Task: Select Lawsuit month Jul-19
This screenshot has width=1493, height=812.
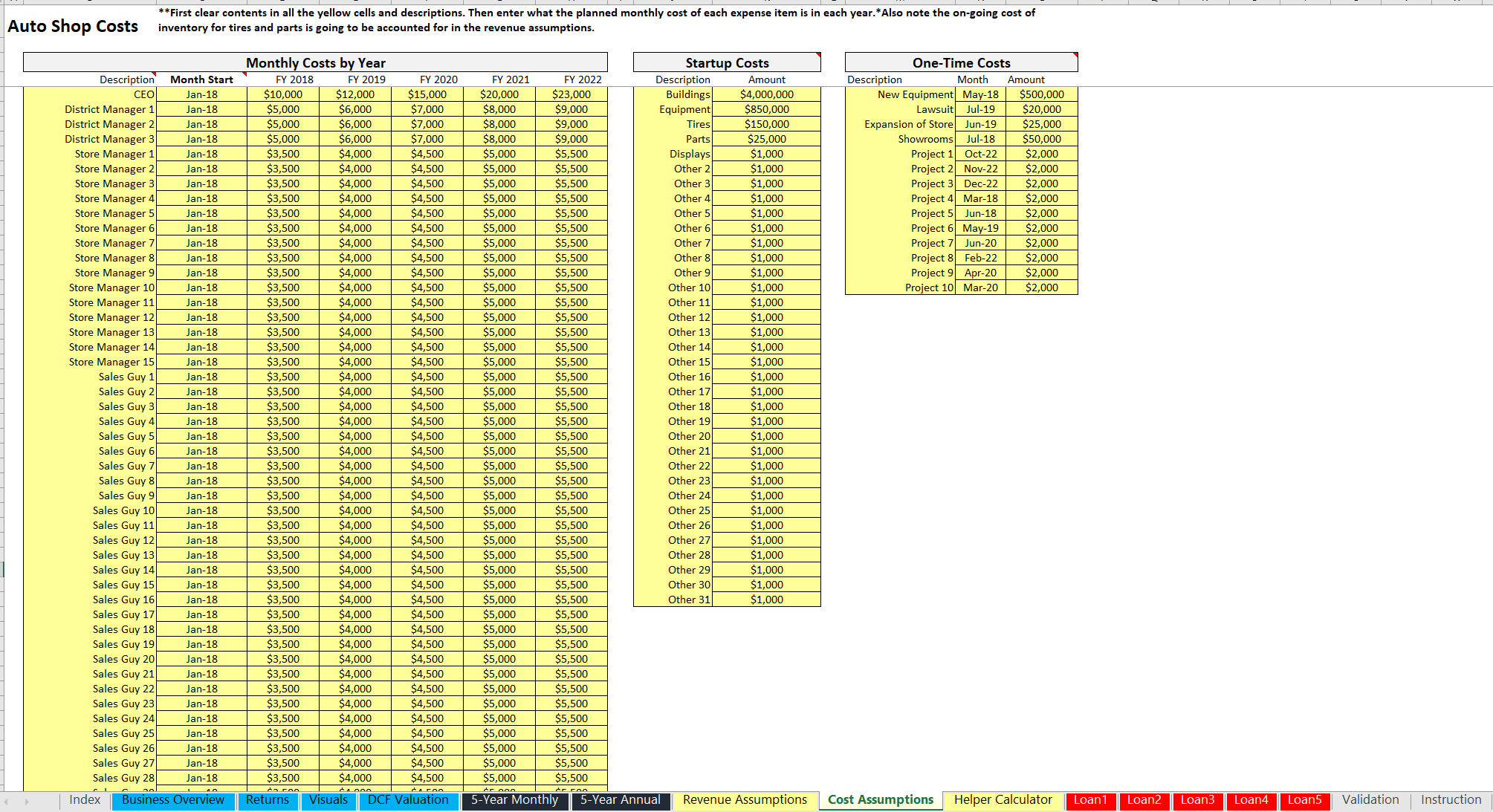Action: click(980, 109)
